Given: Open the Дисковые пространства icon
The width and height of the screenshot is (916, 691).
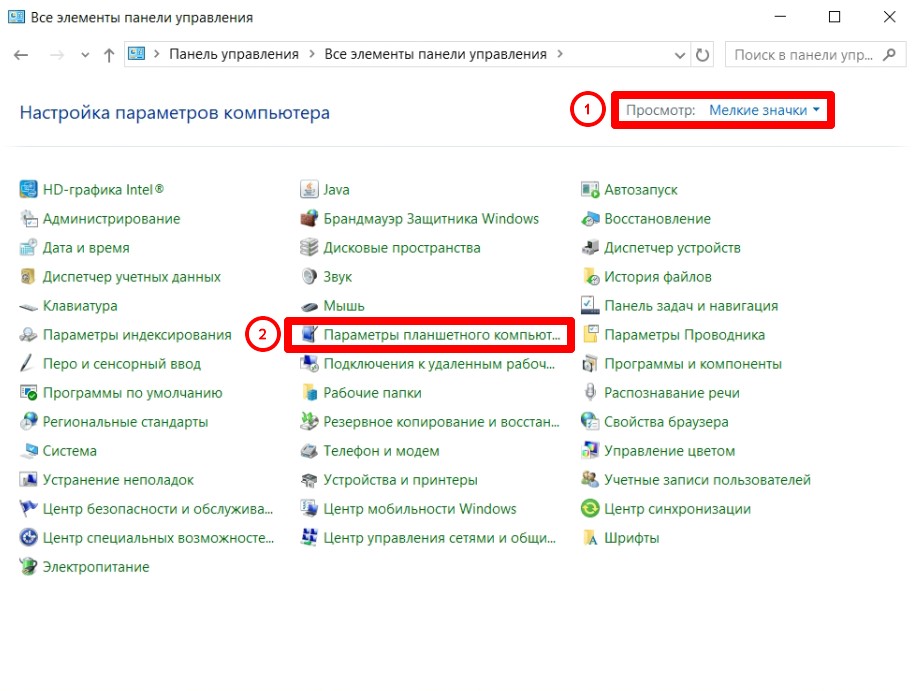Looking at the screenshot, I should (x=309, y=248).
